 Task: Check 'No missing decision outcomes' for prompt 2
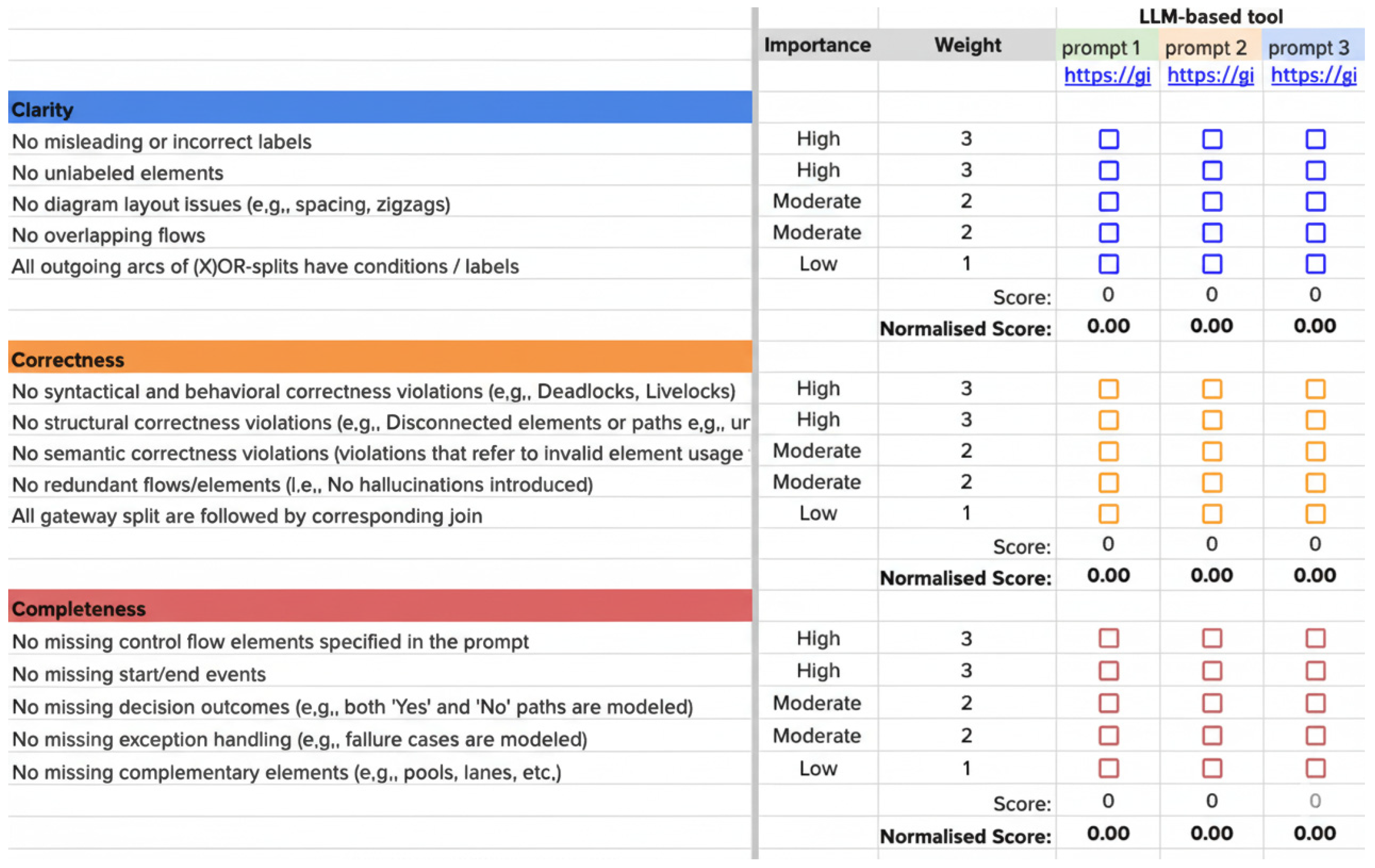point(1212,703)
